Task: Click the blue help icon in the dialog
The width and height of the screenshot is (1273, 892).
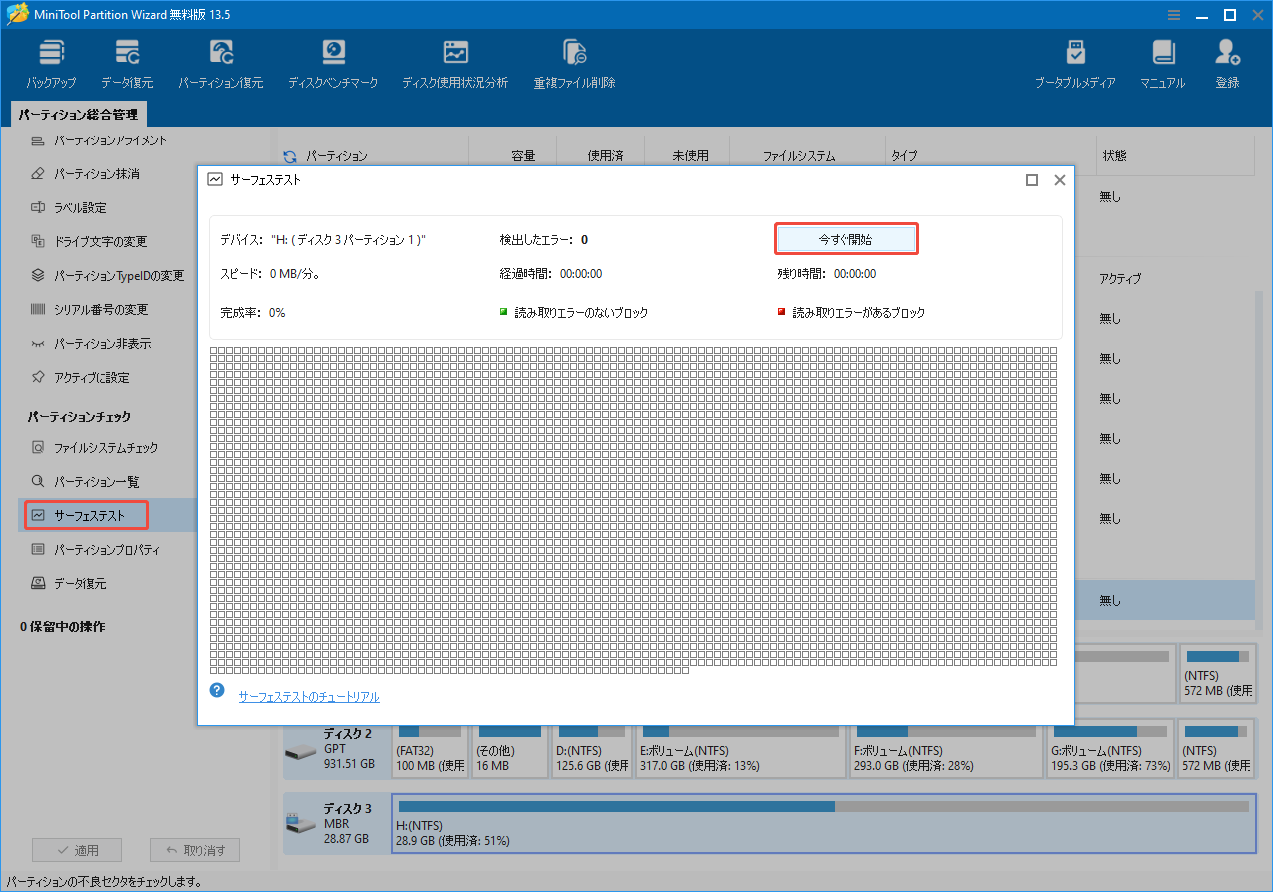Action: 217,690
